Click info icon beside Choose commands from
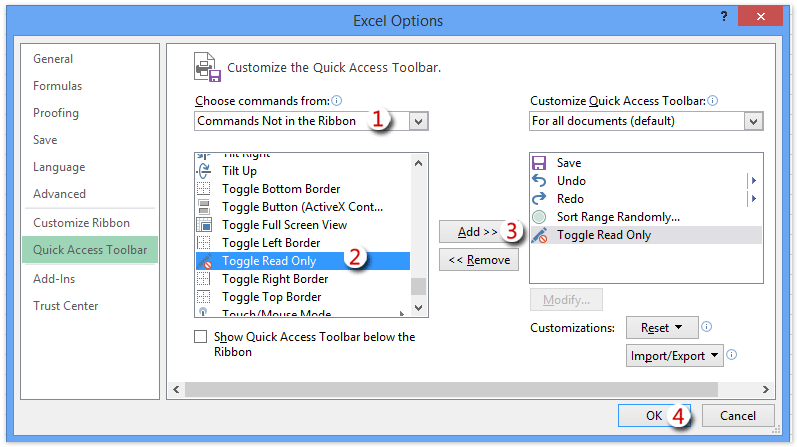The width and height of the screenshot is (797, 447). tap(337, 101)
